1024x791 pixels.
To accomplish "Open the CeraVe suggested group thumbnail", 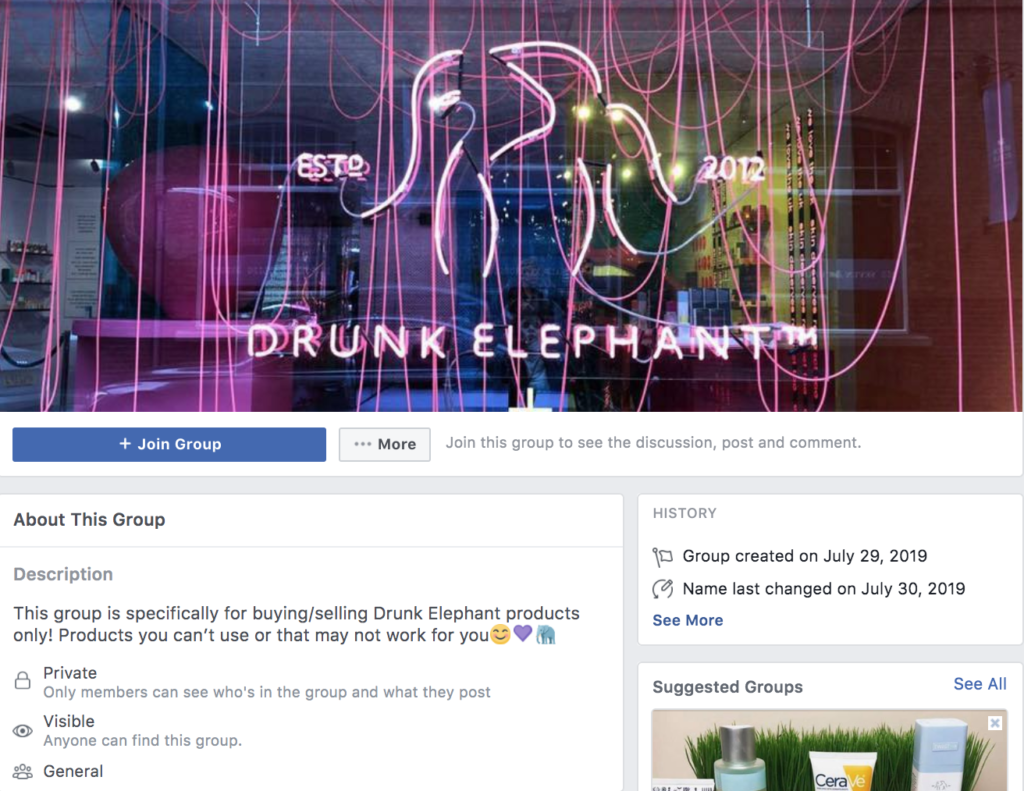I will (829, 751).
